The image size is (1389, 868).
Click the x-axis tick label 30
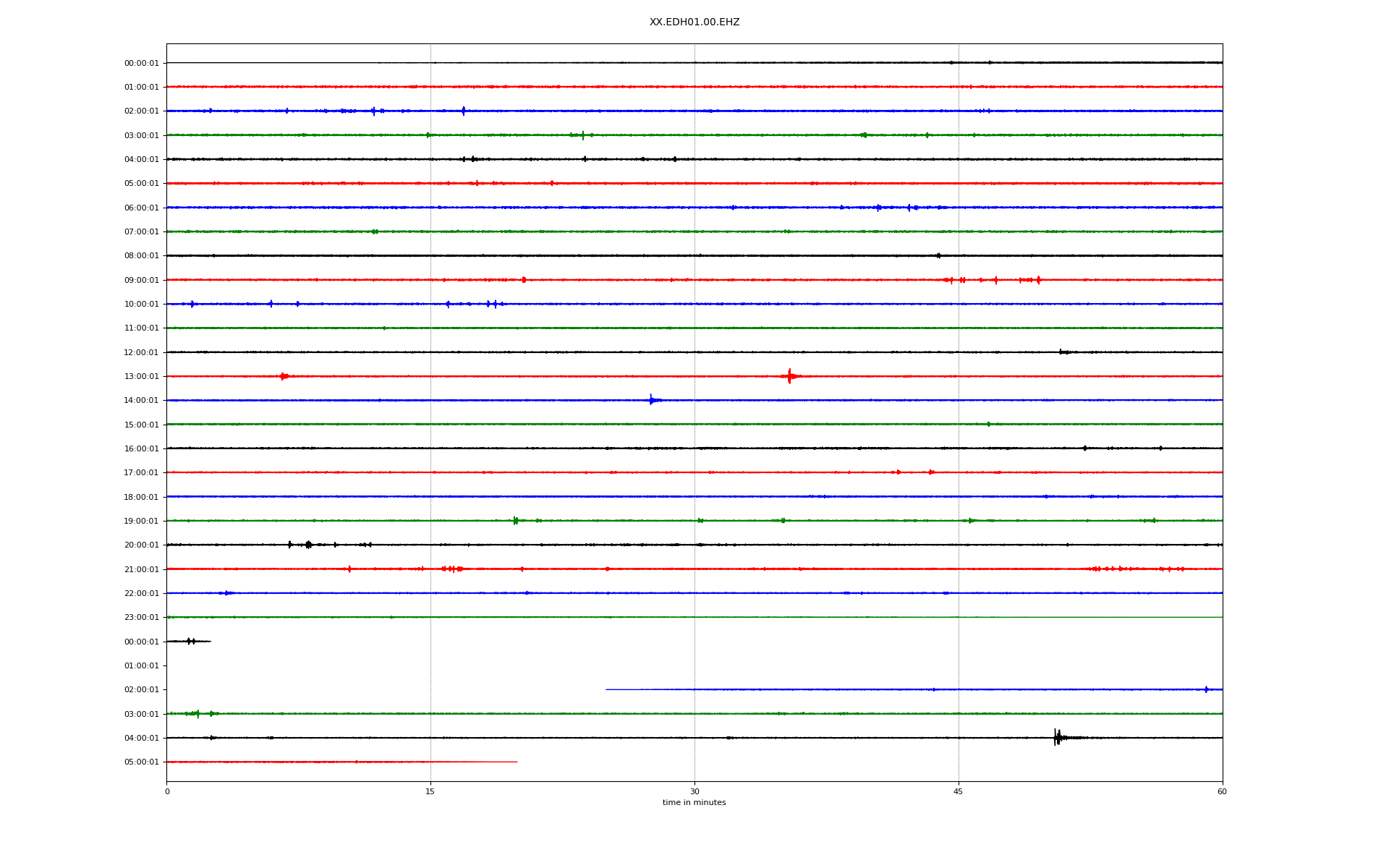(x=694, y=791)
